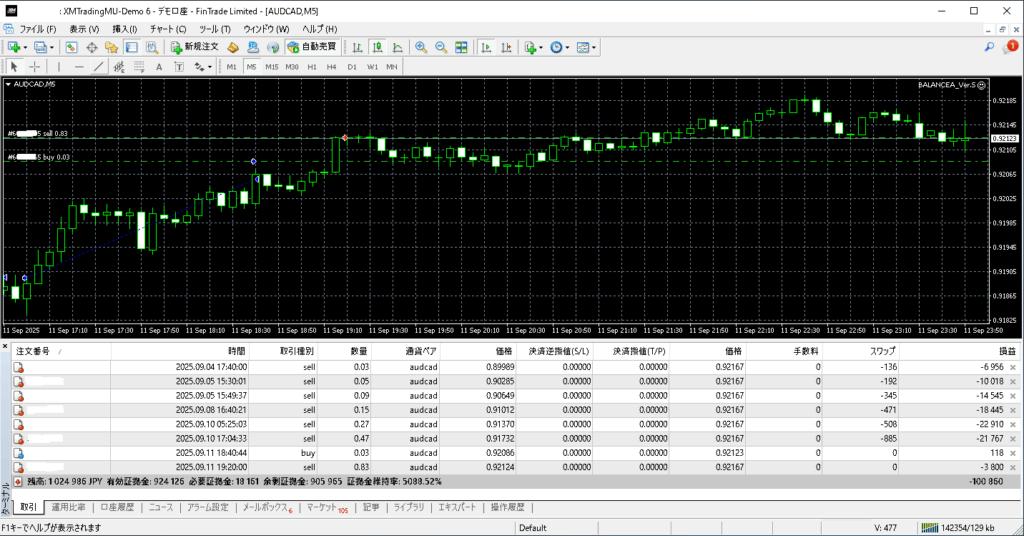The image size is (1024, 536).
Task: Click the zoom out magnifier icon
Action: (x=441, y=47)
